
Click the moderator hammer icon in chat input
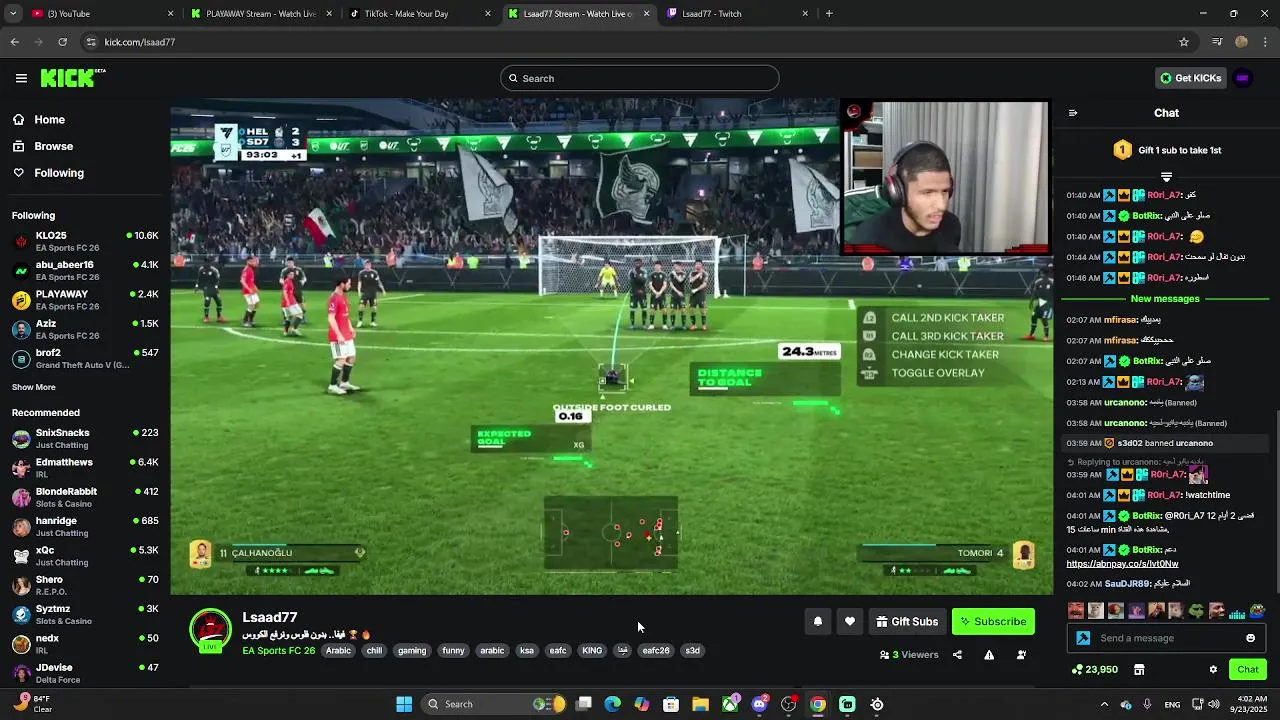pyautogui.click(x=1083, y=638)
